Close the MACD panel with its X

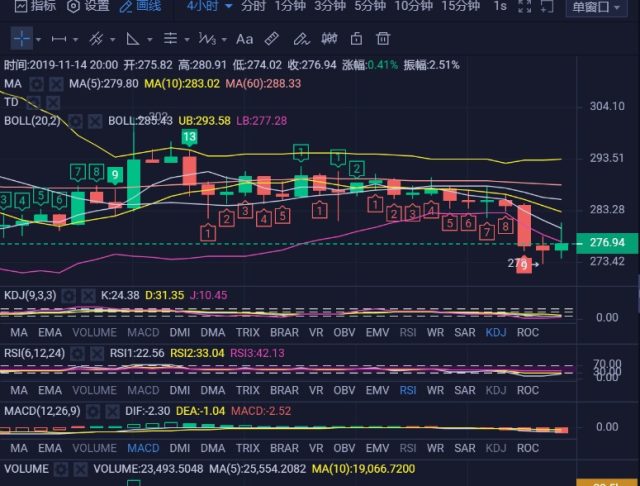(112, 411)
